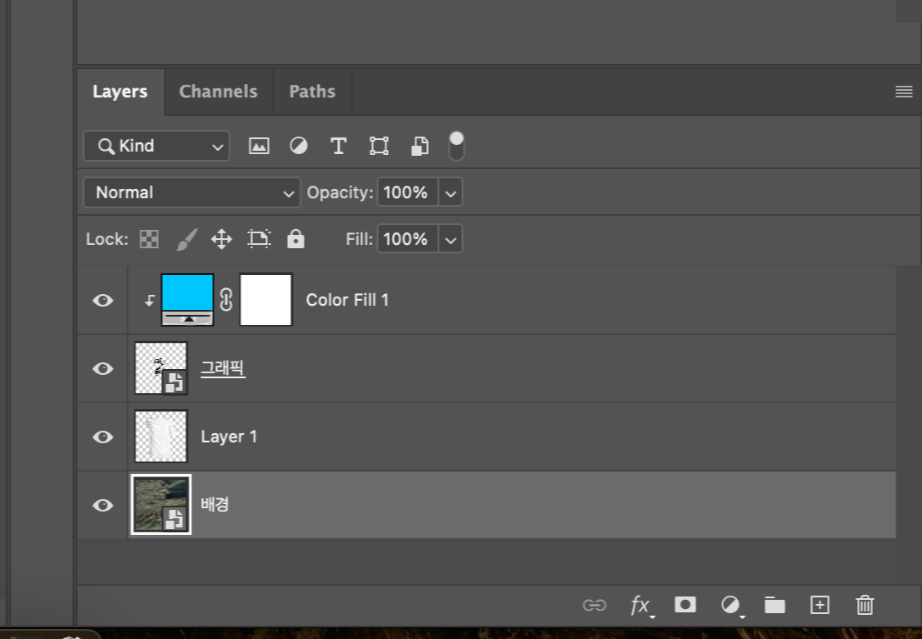Open the Fill slider dropdown arrow
Image resolution: width=922 pixels, height=639 pixels.
(450, 239)
